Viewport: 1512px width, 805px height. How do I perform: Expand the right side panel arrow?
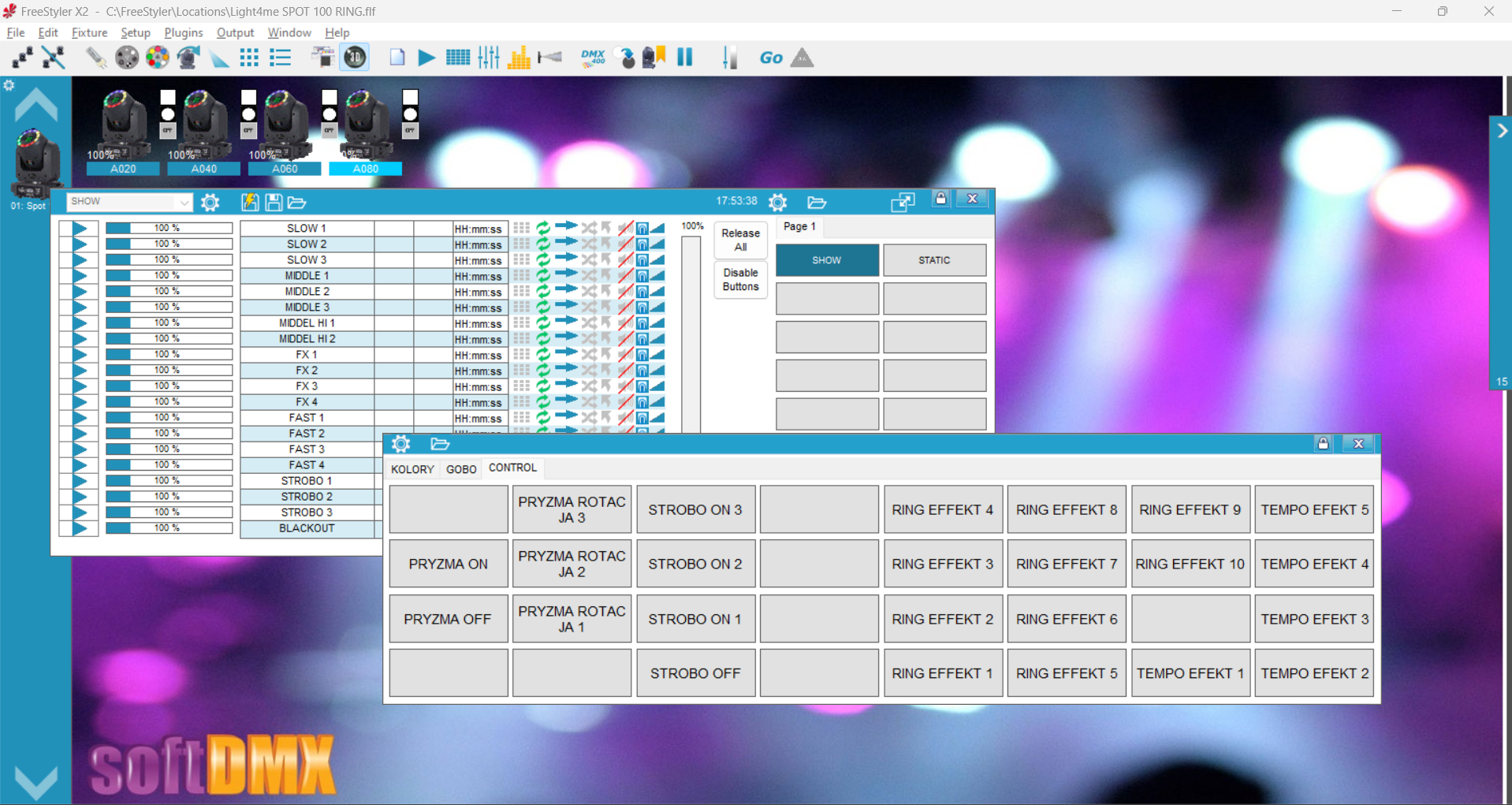pyautogui.click(x=1502, y=131)
